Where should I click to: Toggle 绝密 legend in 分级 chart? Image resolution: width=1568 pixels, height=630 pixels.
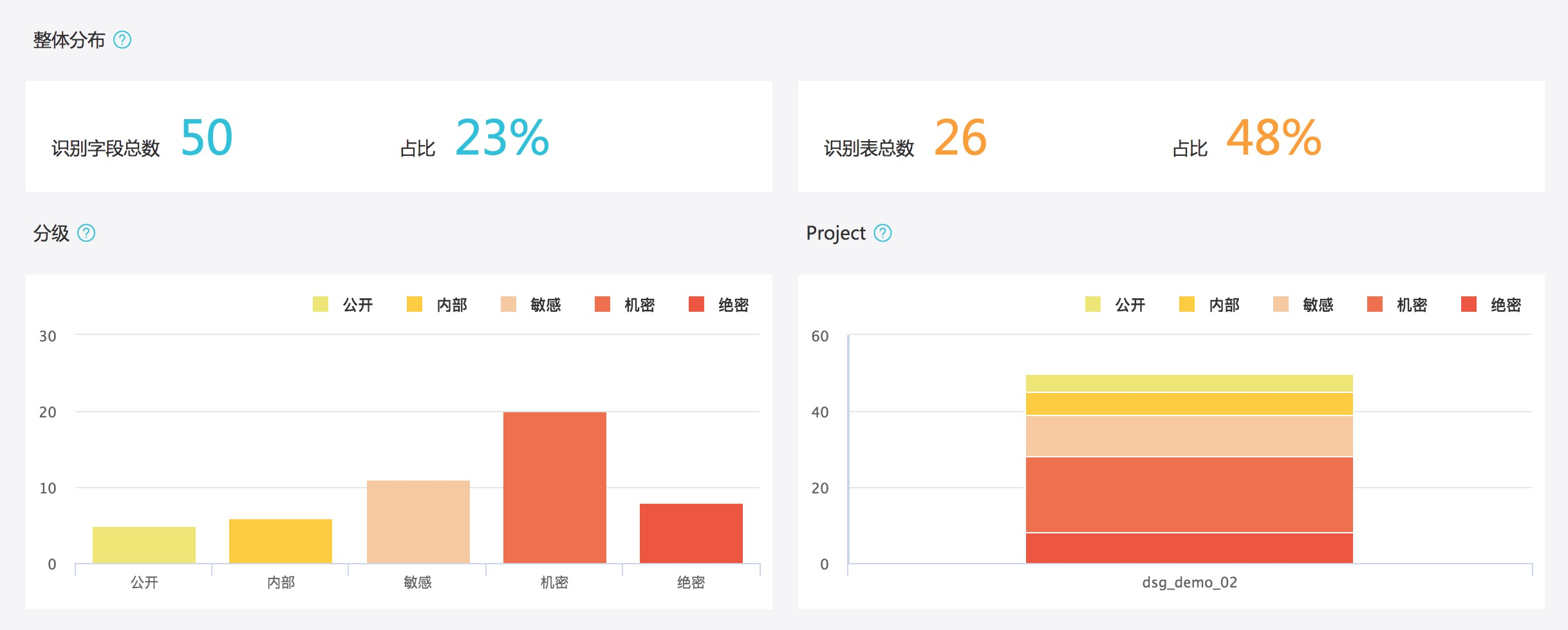pyautogui.click(x=718, y=304)
